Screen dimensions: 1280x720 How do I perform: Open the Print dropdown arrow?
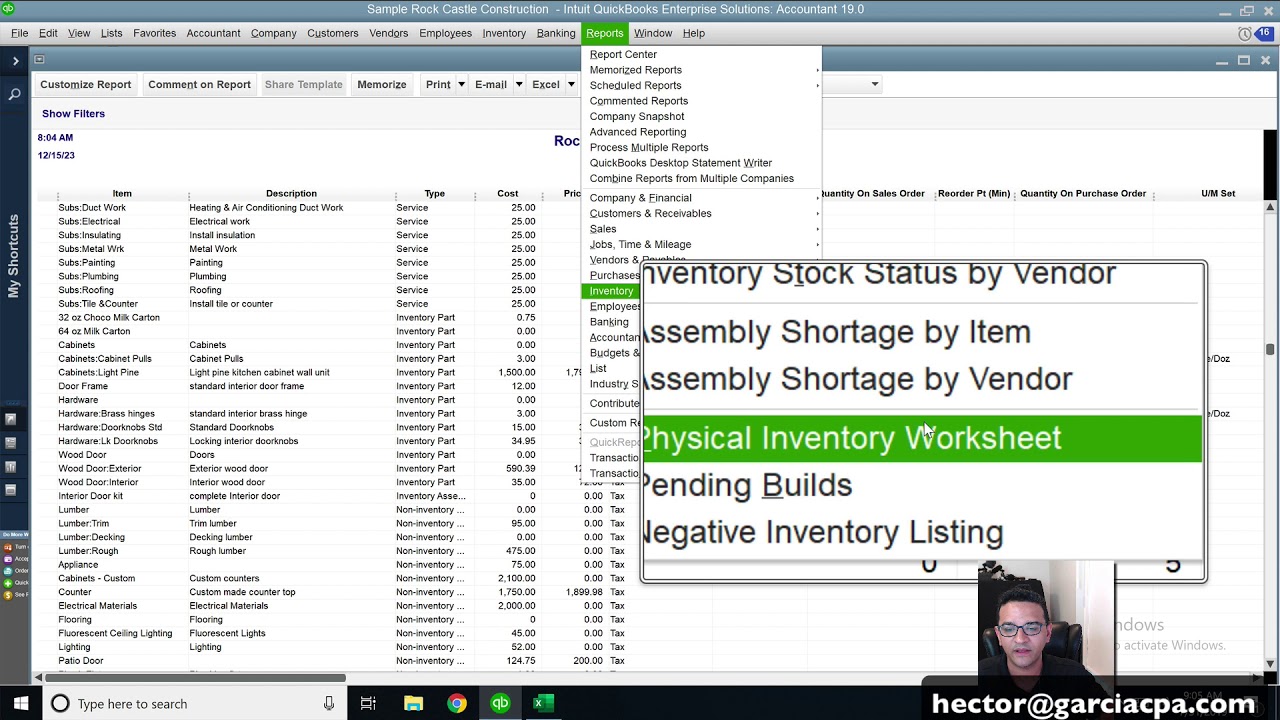461,85
